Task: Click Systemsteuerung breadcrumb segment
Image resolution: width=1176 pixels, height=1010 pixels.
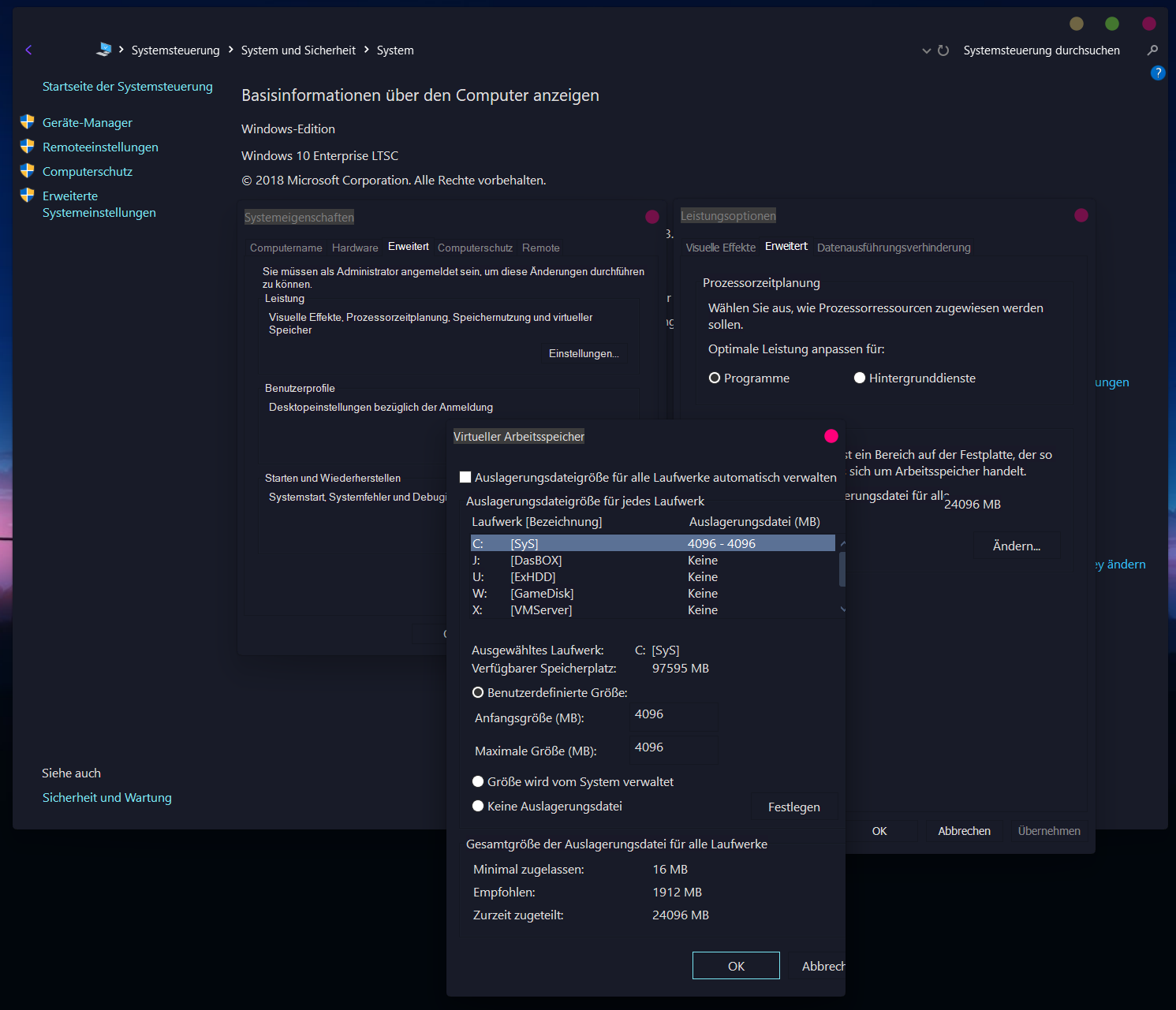Action: [176, 50]
